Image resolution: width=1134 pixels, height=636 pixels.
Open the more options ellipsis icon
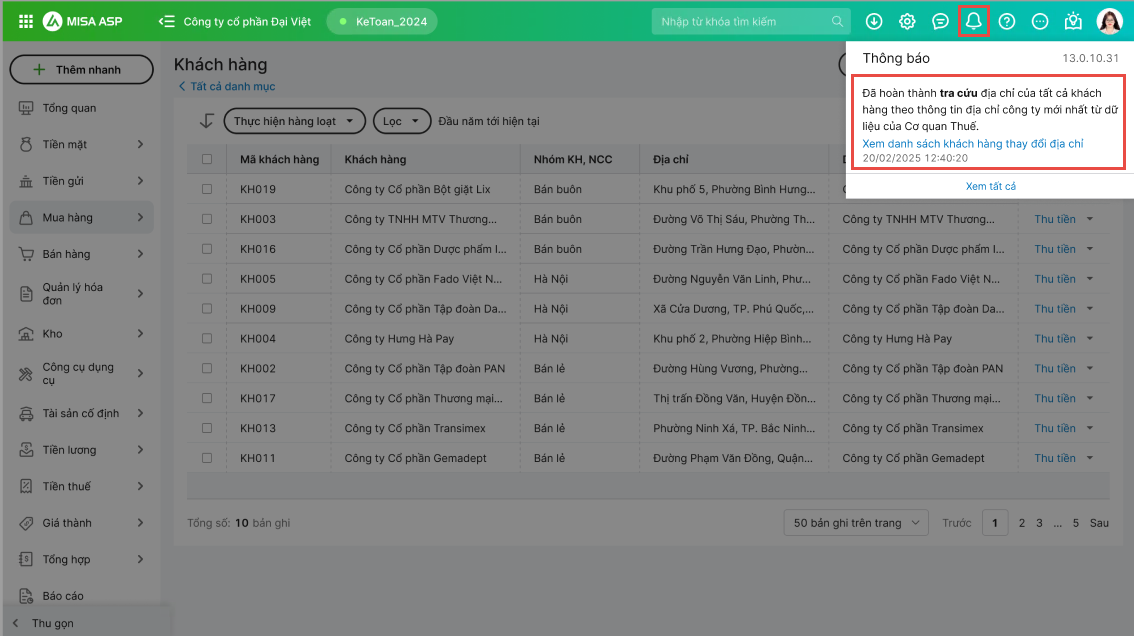coord(1040,22)
